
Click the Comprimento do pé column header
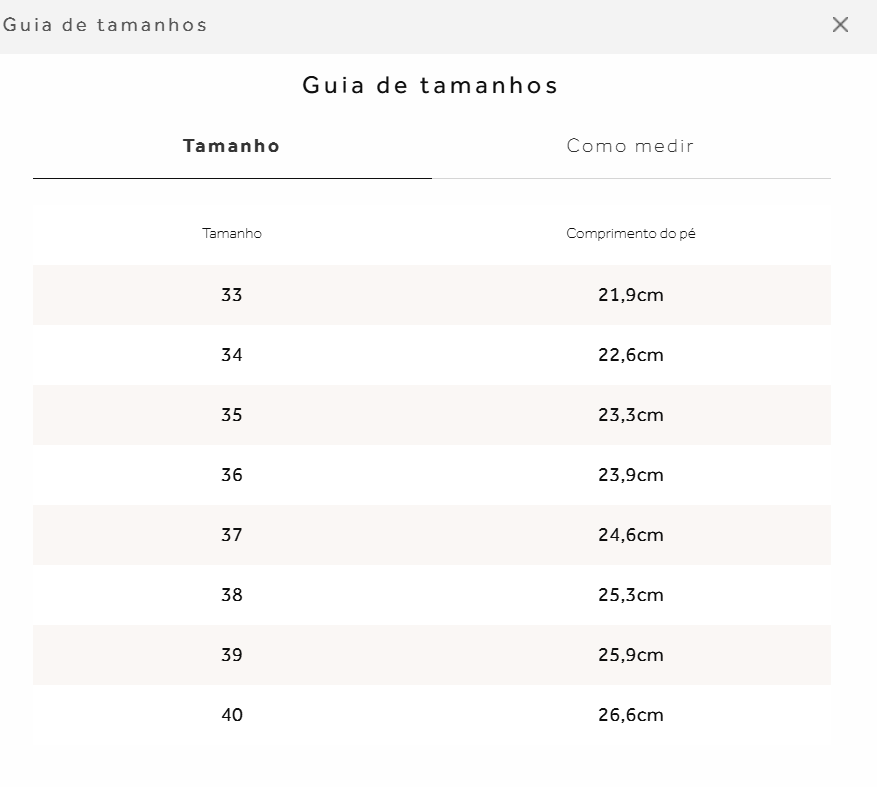pos(631,234)
